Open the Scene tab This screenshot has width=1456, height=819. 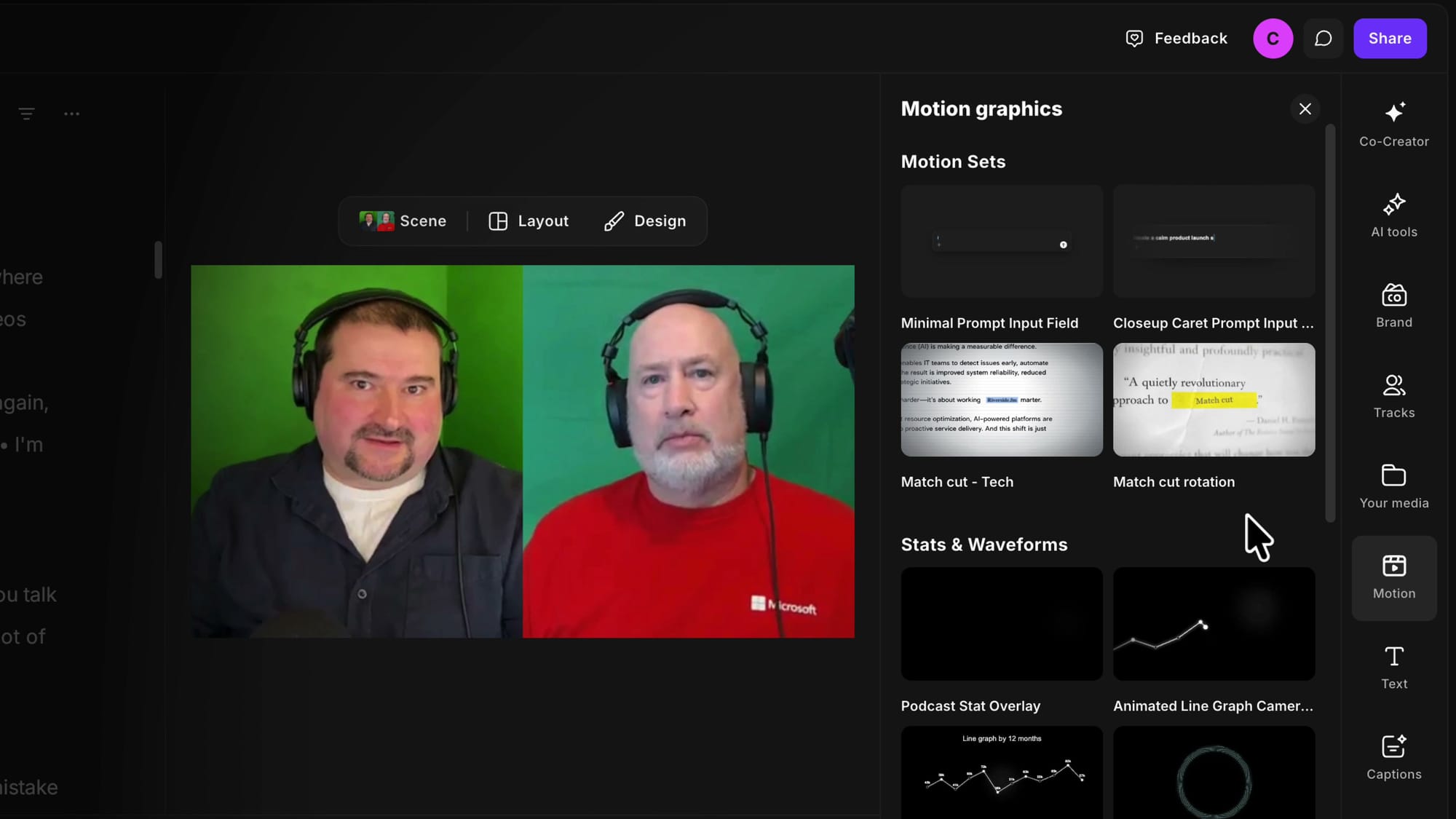(x=403, y=221)
